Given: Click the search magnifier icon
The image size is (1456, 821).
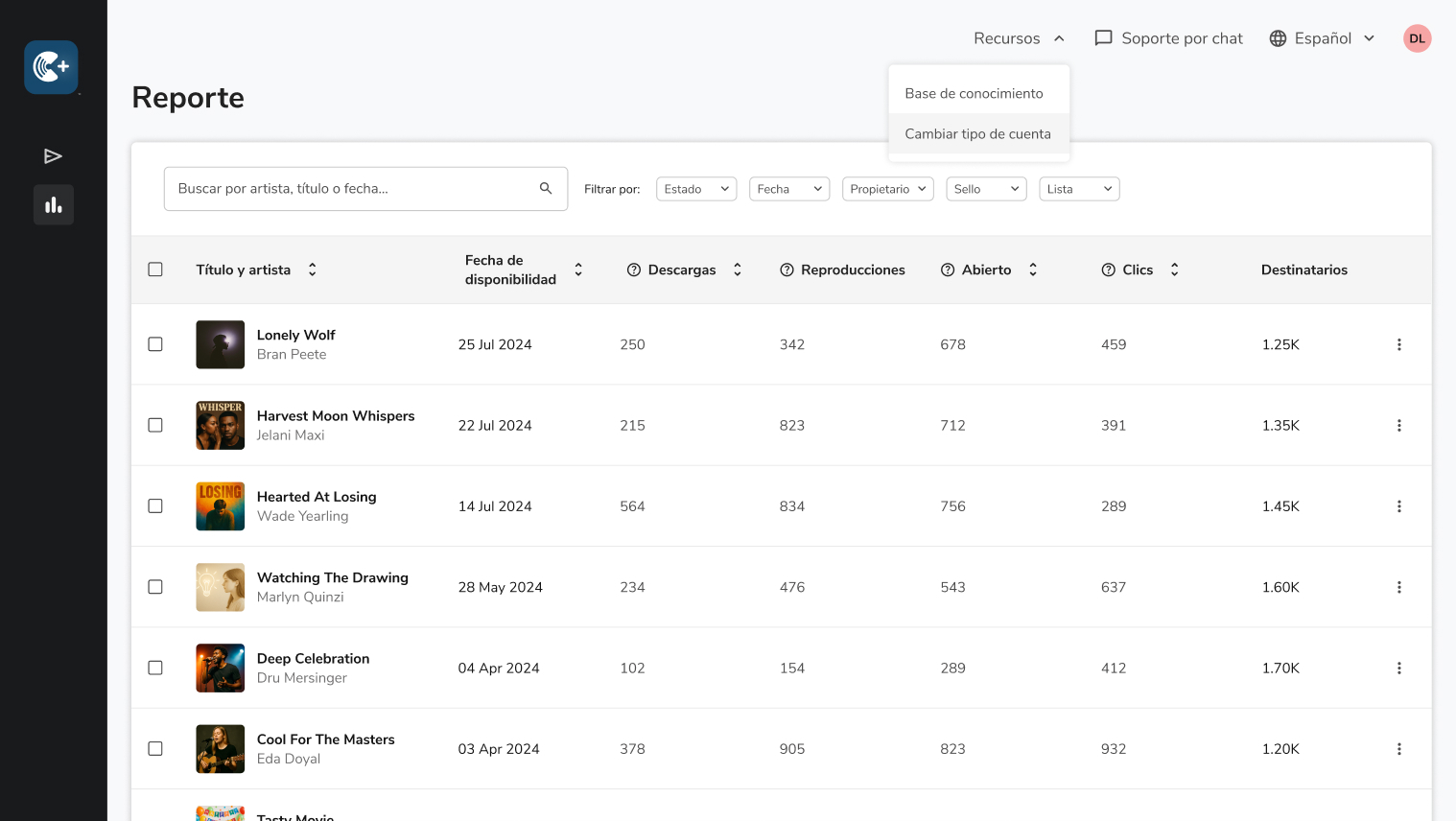Looking at the screenshot, I should [x=546, y=189].
